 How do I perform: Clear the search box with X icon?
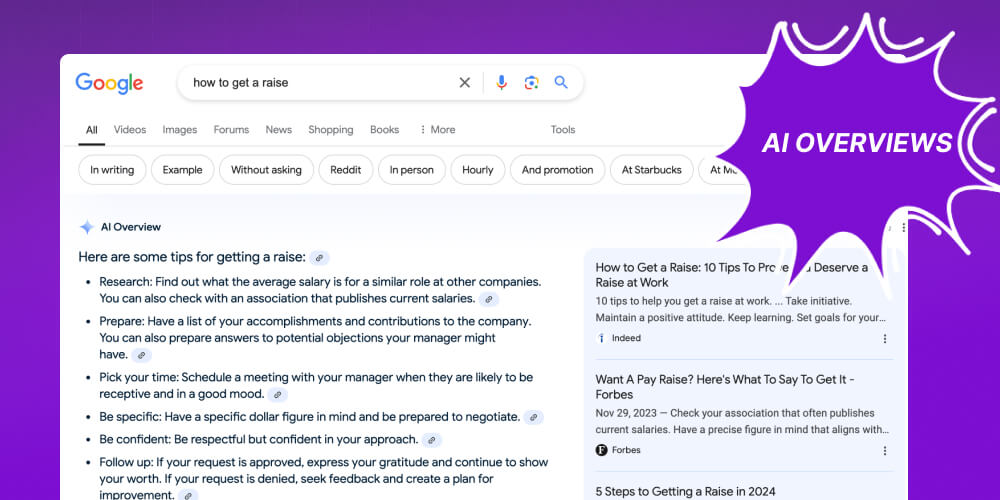(465, 82)
